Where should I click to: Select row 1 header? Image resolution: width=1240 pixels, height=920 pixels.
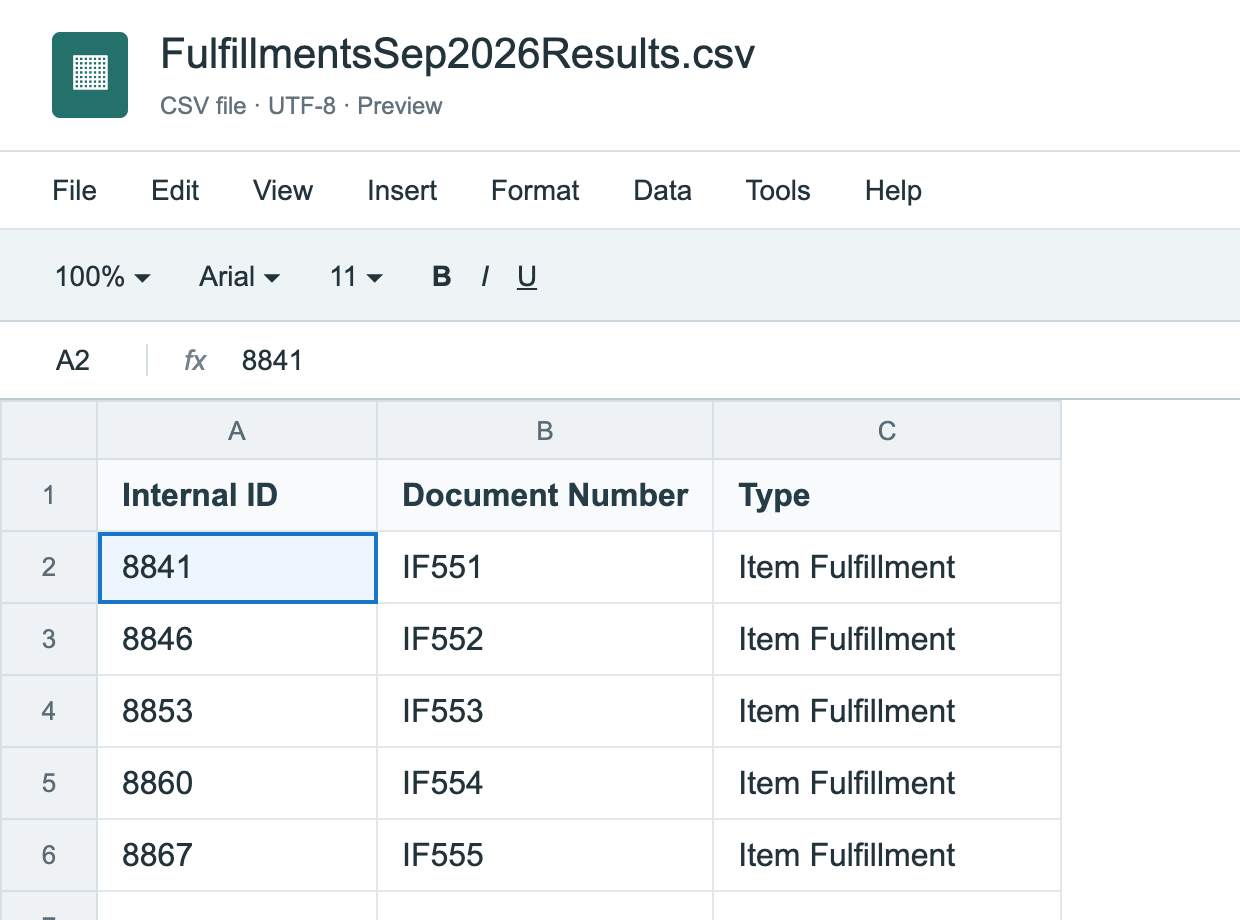tap(49, 495)
